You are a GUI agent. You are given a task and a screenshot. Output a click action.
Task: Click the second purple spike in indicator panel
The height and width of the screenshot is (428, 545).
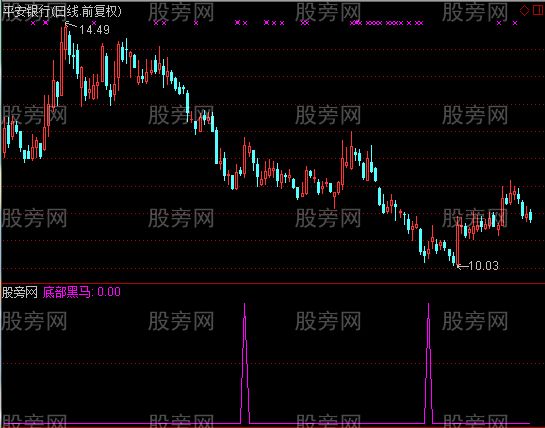(429, 363)
